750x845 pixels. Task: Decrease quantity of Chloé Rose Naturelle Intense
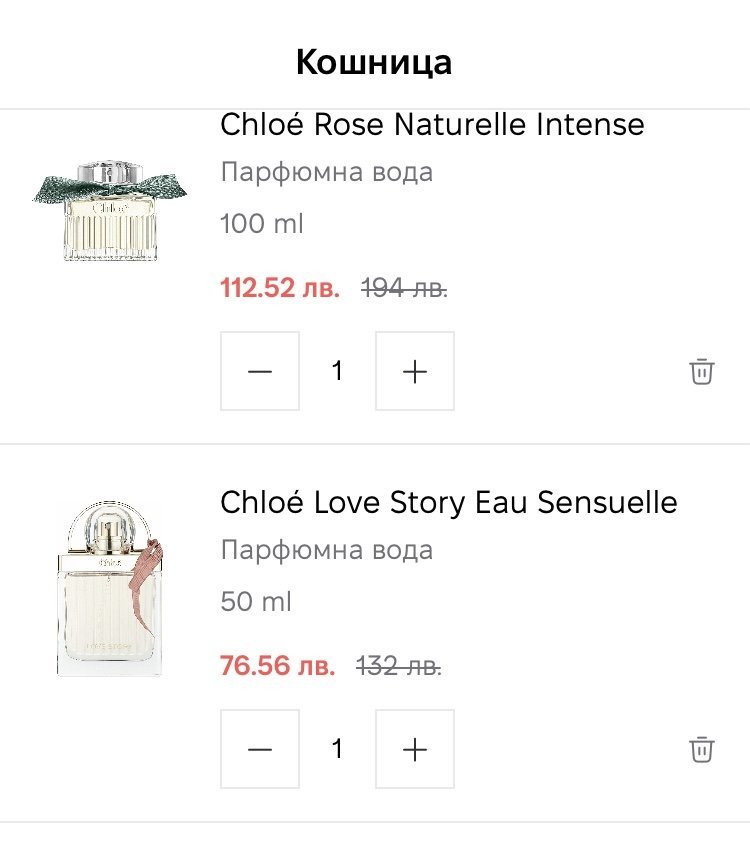pyautogui.click(x=260, y=371)
